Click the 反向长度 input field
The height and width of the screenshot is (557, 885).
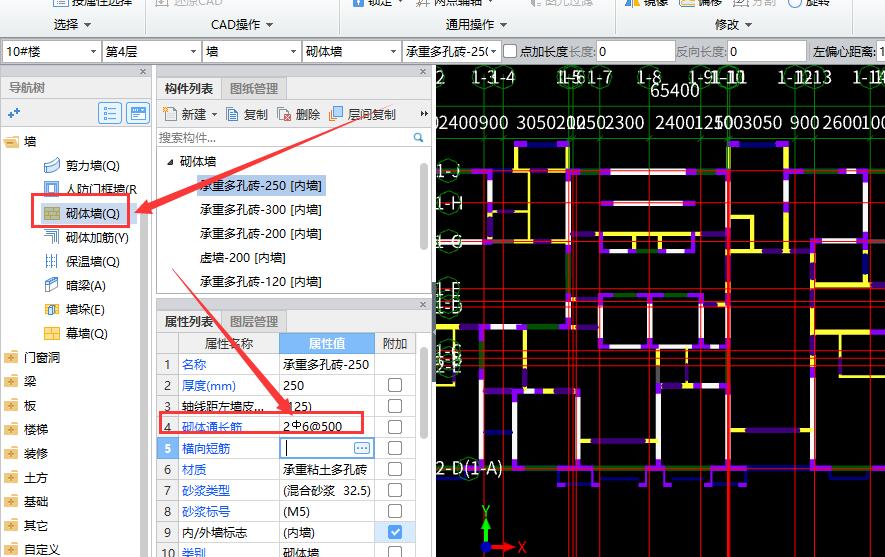[x=766, y=51]
